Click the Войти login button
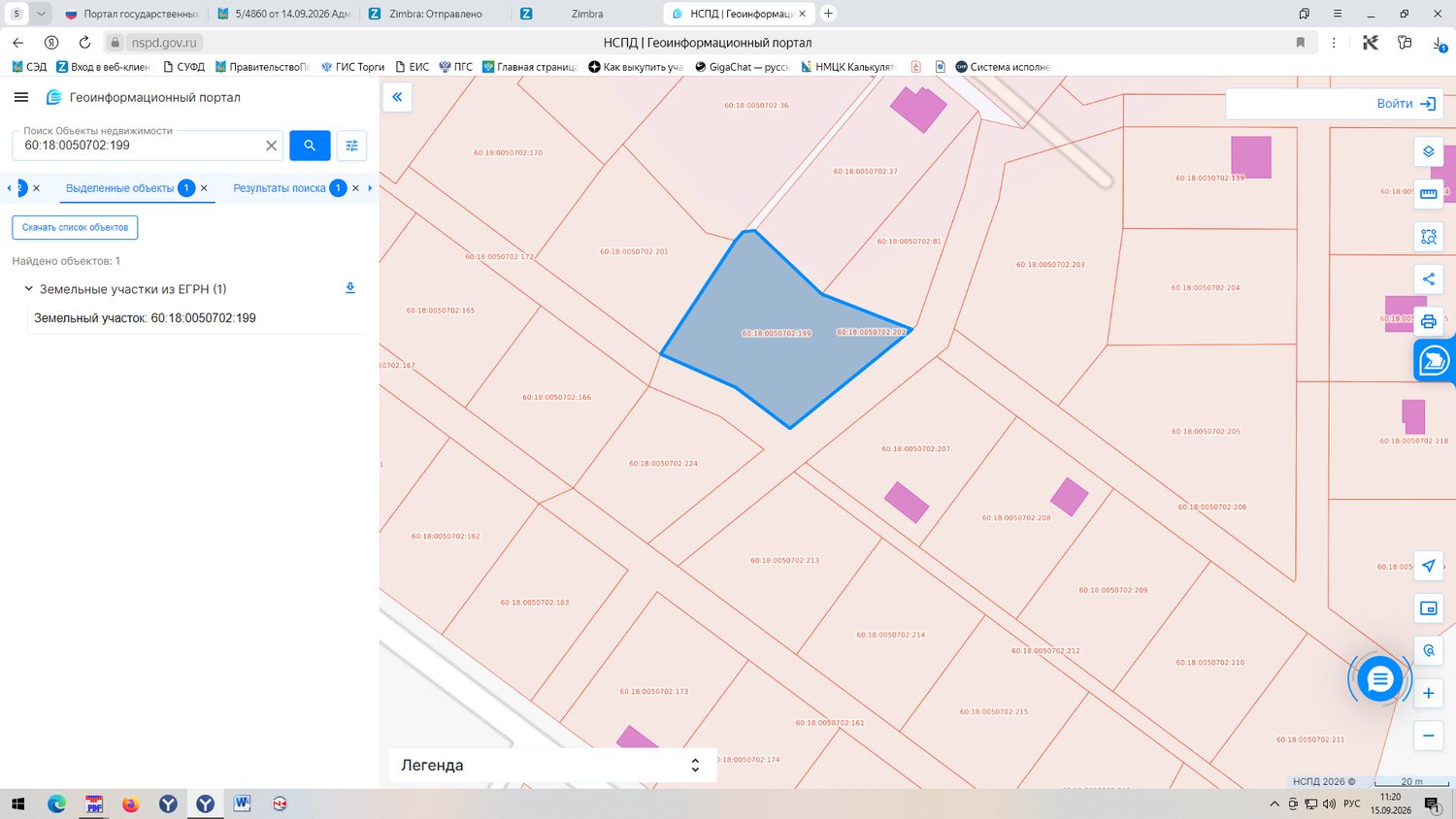The width and height of the screenshot is (1456, 819). click(x=1406, y=104)
